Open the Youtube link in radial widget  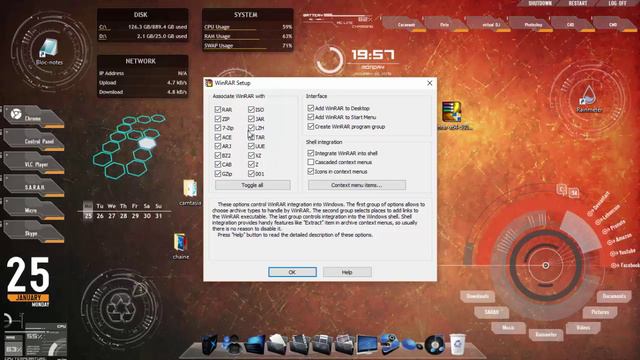click(624, 253)
